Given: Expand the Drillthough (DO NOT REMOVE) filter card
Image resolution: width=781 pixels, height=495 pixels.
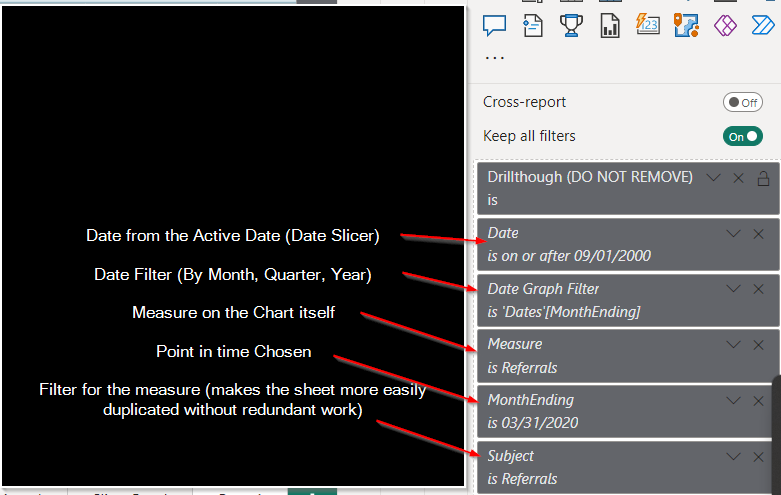Looking at the screenshot, I should click(713, 178).
